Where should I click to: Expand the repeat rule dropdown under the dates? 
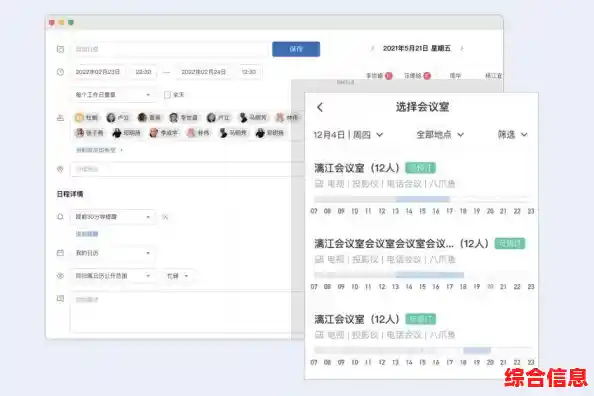point(113,95)
